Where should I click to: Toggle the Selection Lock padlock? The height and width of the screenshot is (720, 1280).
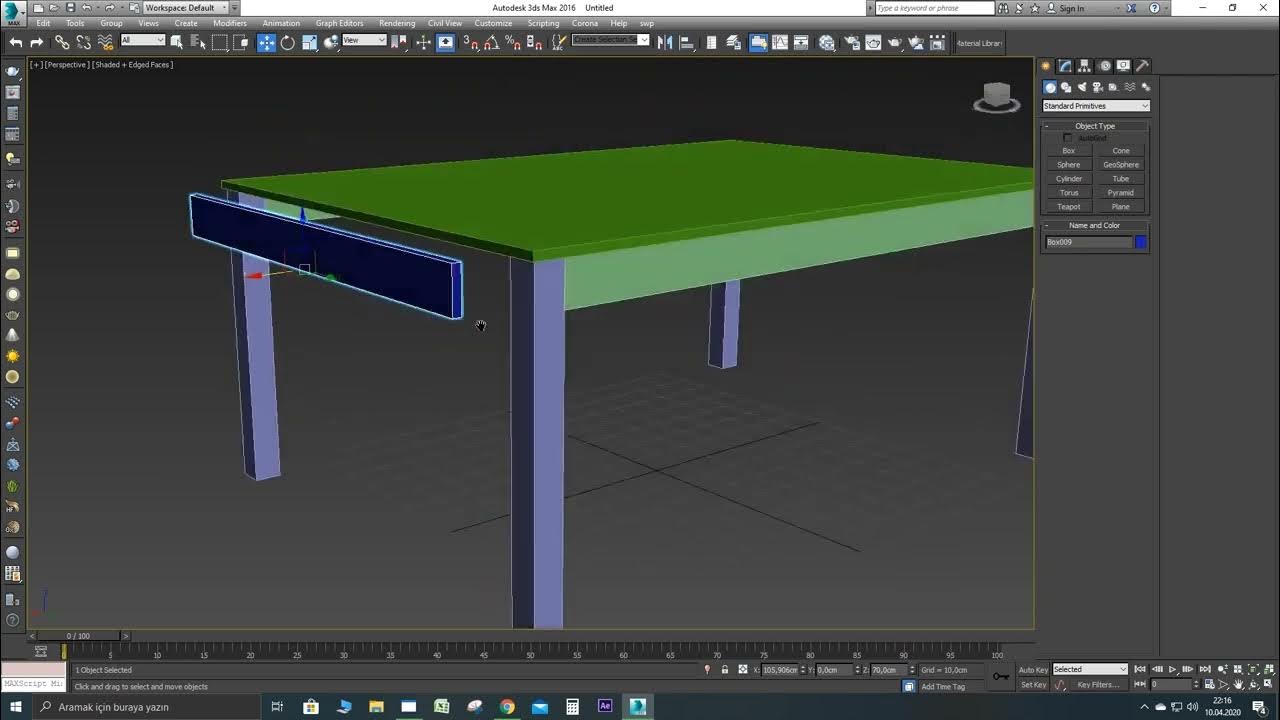coord(725,670)
